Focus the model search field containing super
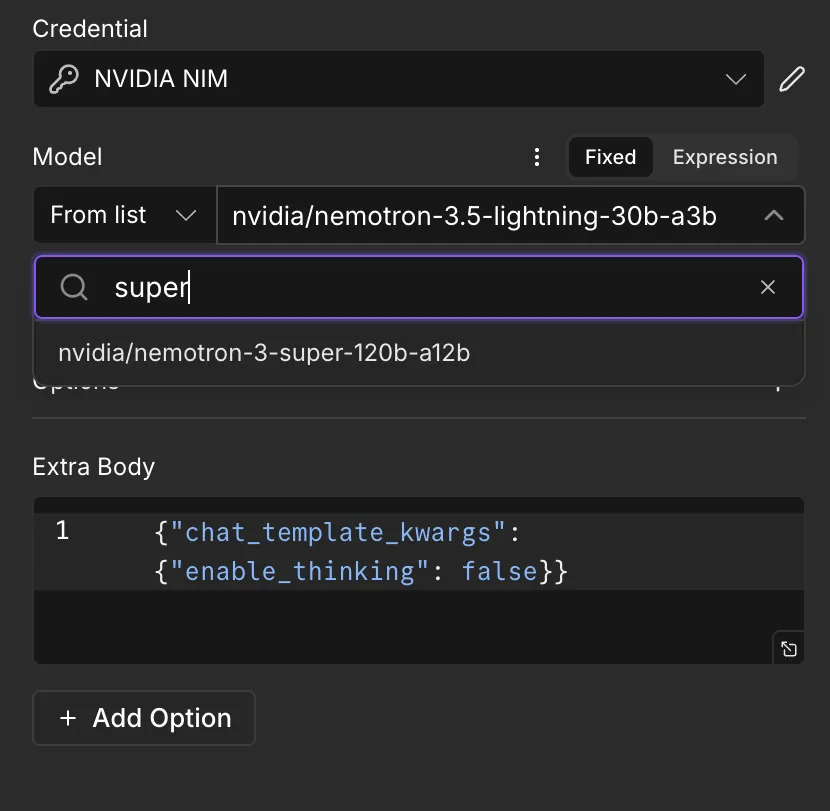 point(419,287)
